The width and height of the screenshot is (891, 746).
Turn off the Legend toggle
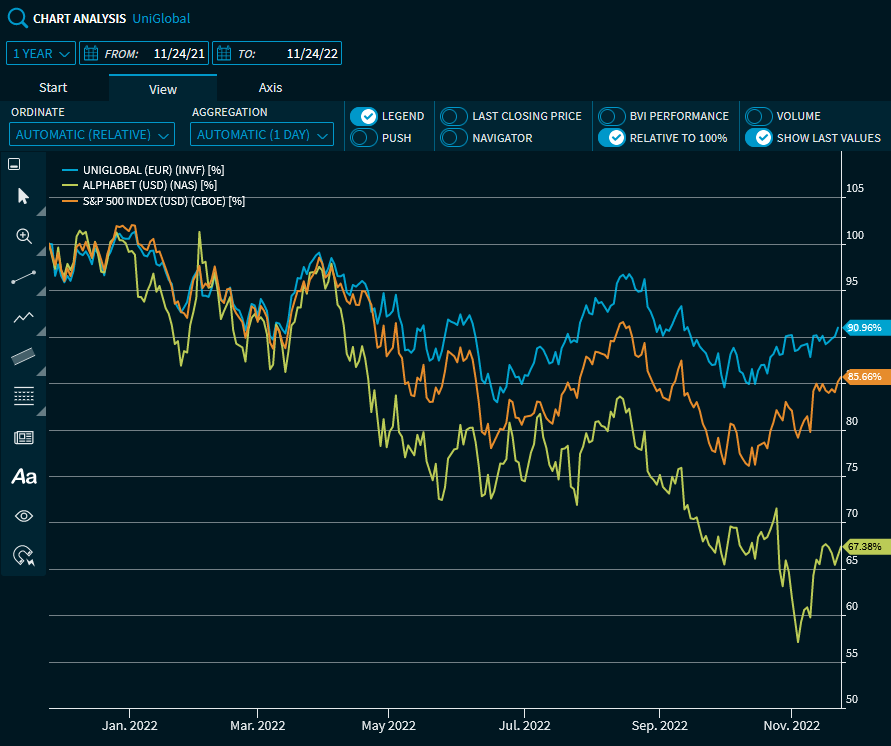pyautogui.click(x=364, y=116)
